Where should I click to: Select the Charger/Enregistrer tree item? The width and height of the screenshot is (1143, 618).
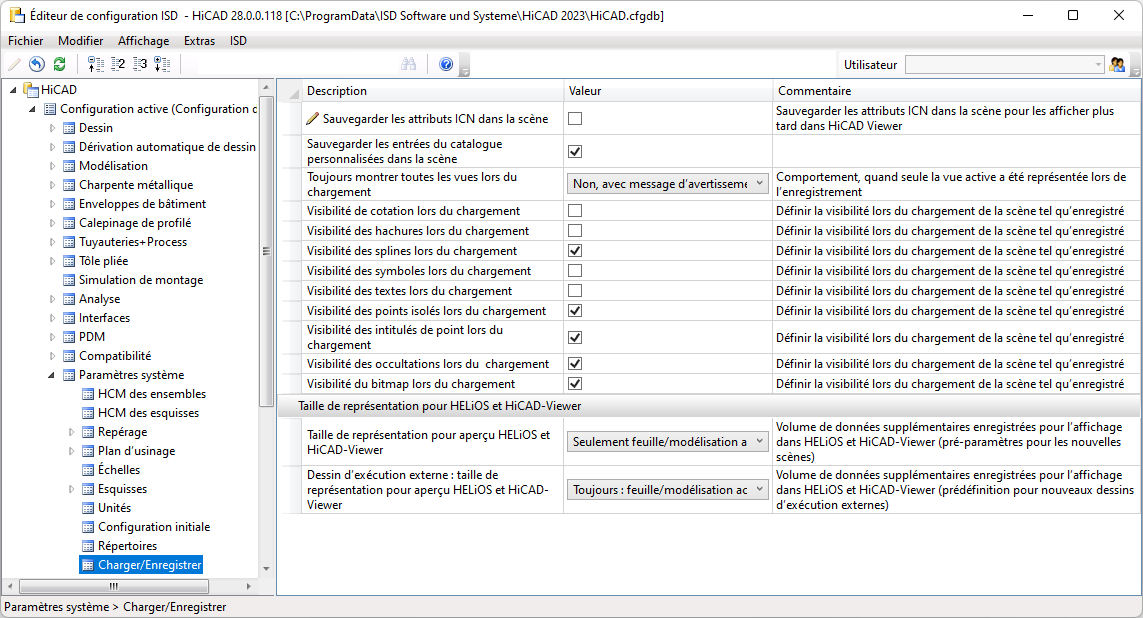coord(141,565)
